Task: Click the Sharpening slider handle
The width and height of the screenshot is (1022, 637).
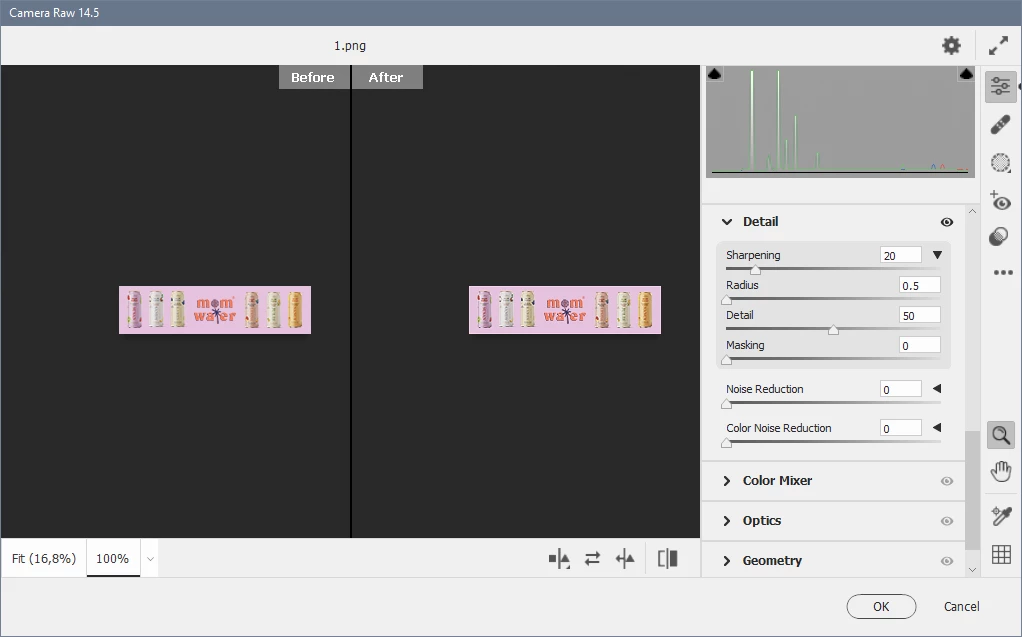Action: (755, 269)
